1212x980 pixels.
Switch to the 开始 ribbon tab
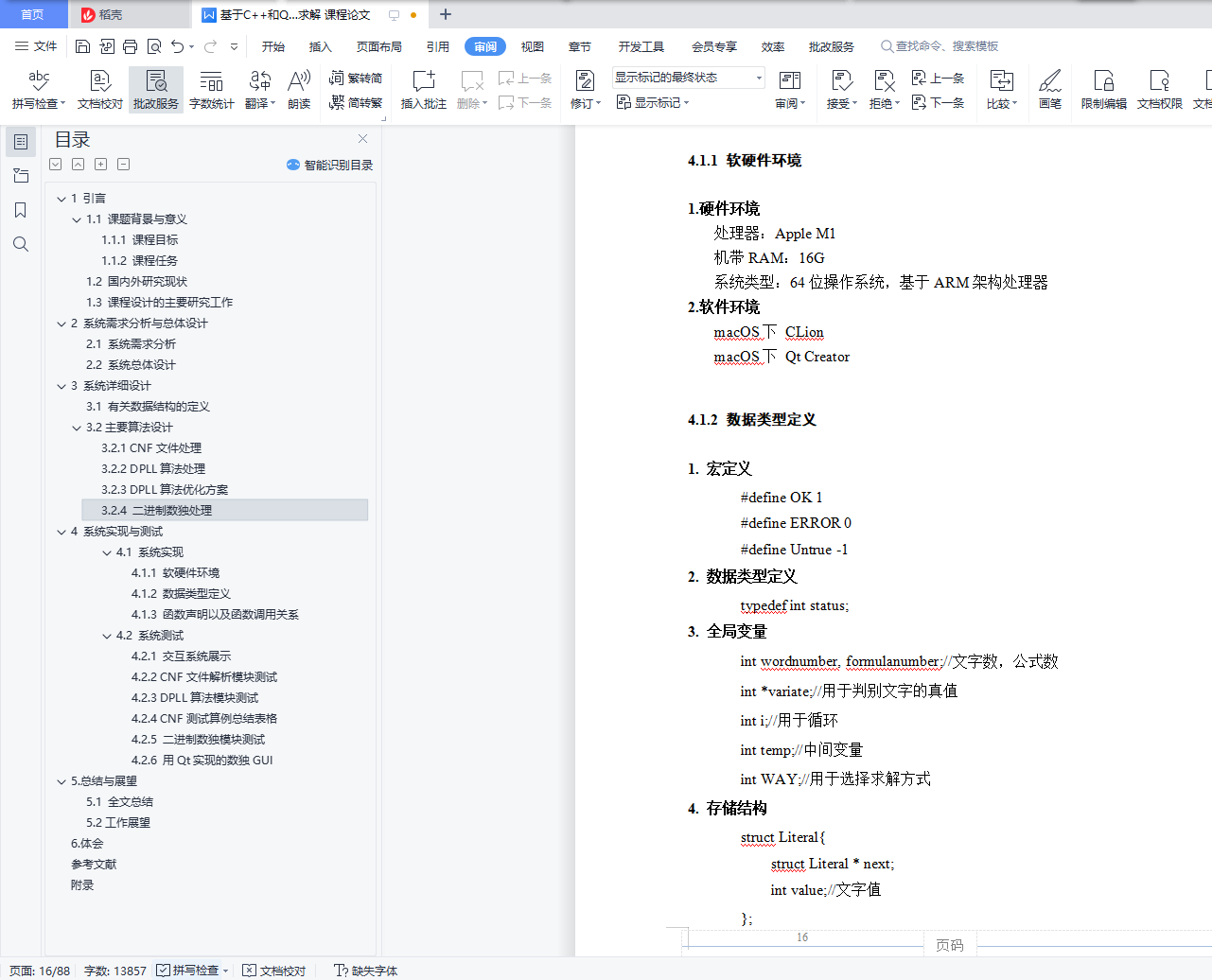click(x=273, y=46)
